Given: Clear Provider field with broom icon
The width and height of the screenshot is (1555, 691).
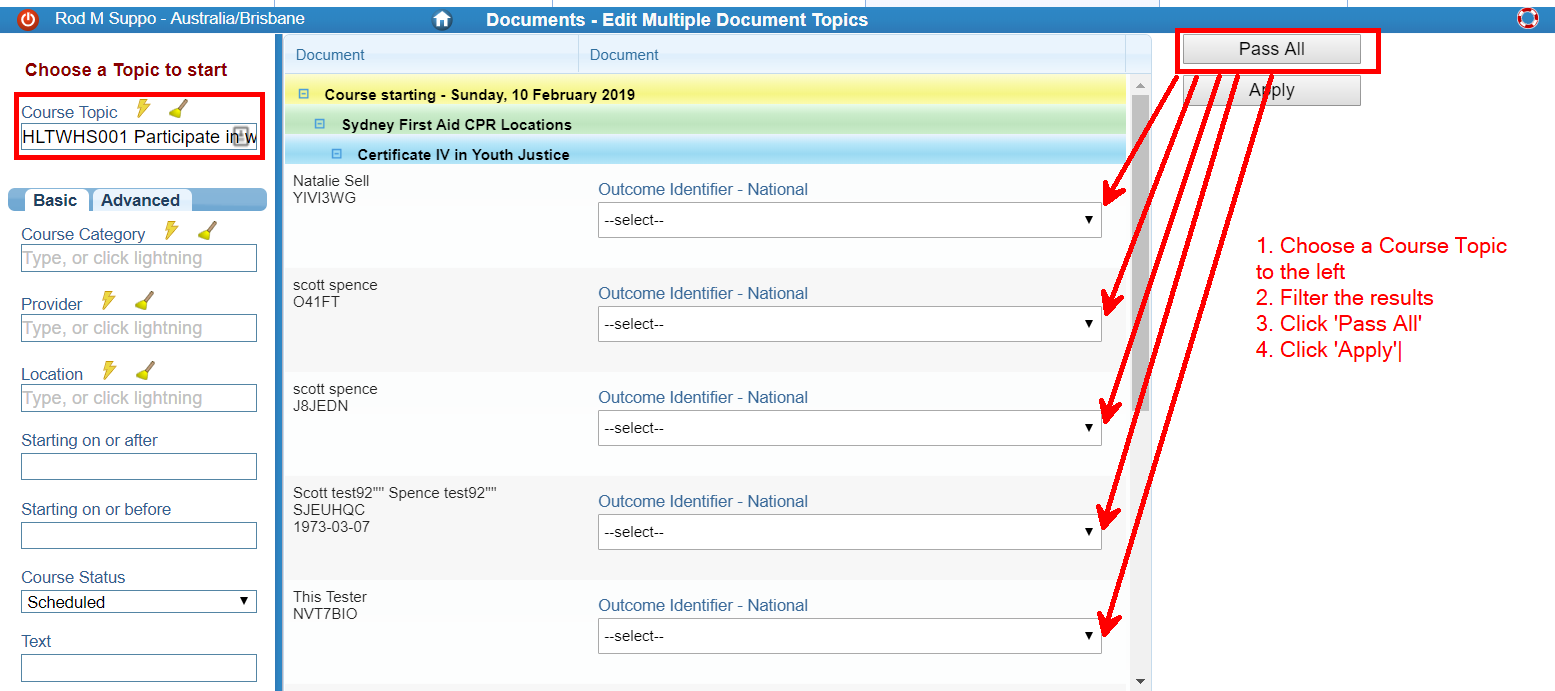Looking at the screenshot, I should tap(144, 301).
